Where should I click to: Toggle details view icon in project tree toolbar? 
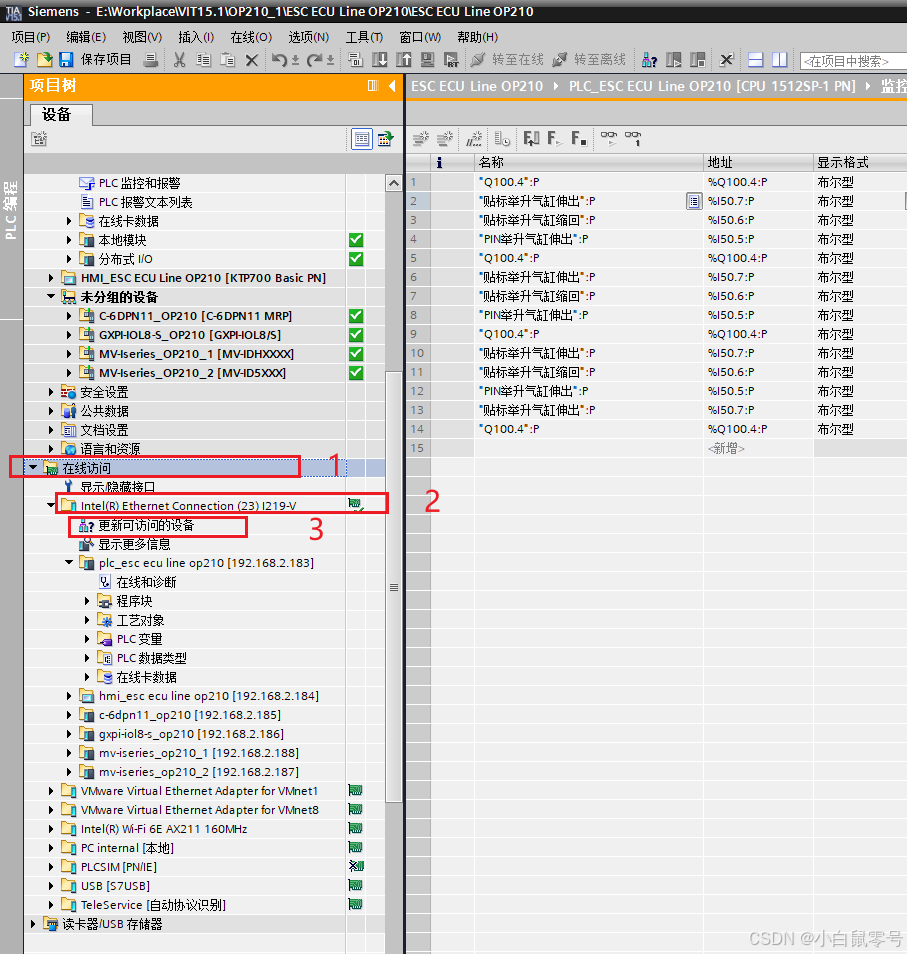click(362, 139)
